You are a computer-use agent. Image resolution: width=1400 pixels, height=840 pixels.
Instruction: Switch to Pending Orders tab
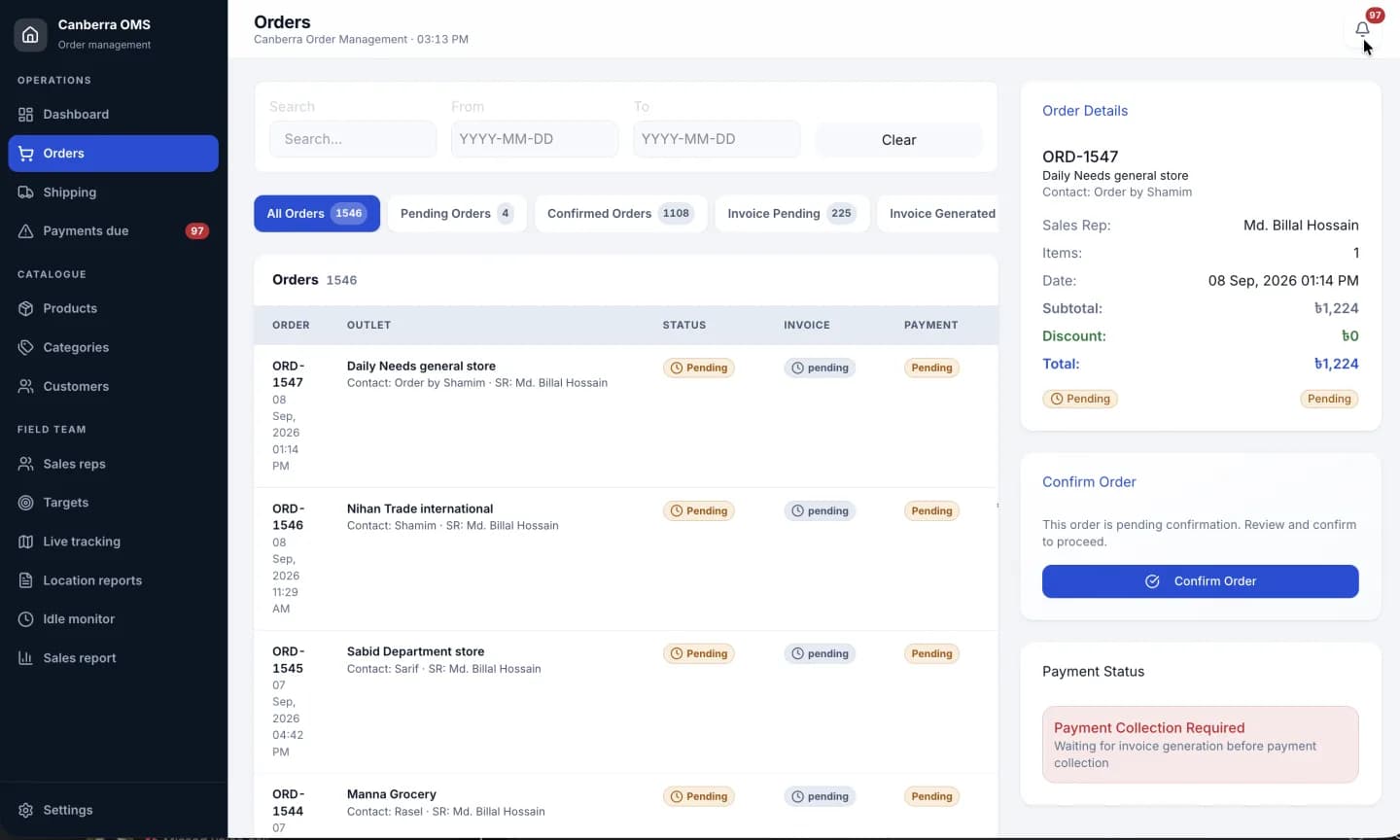457,214
